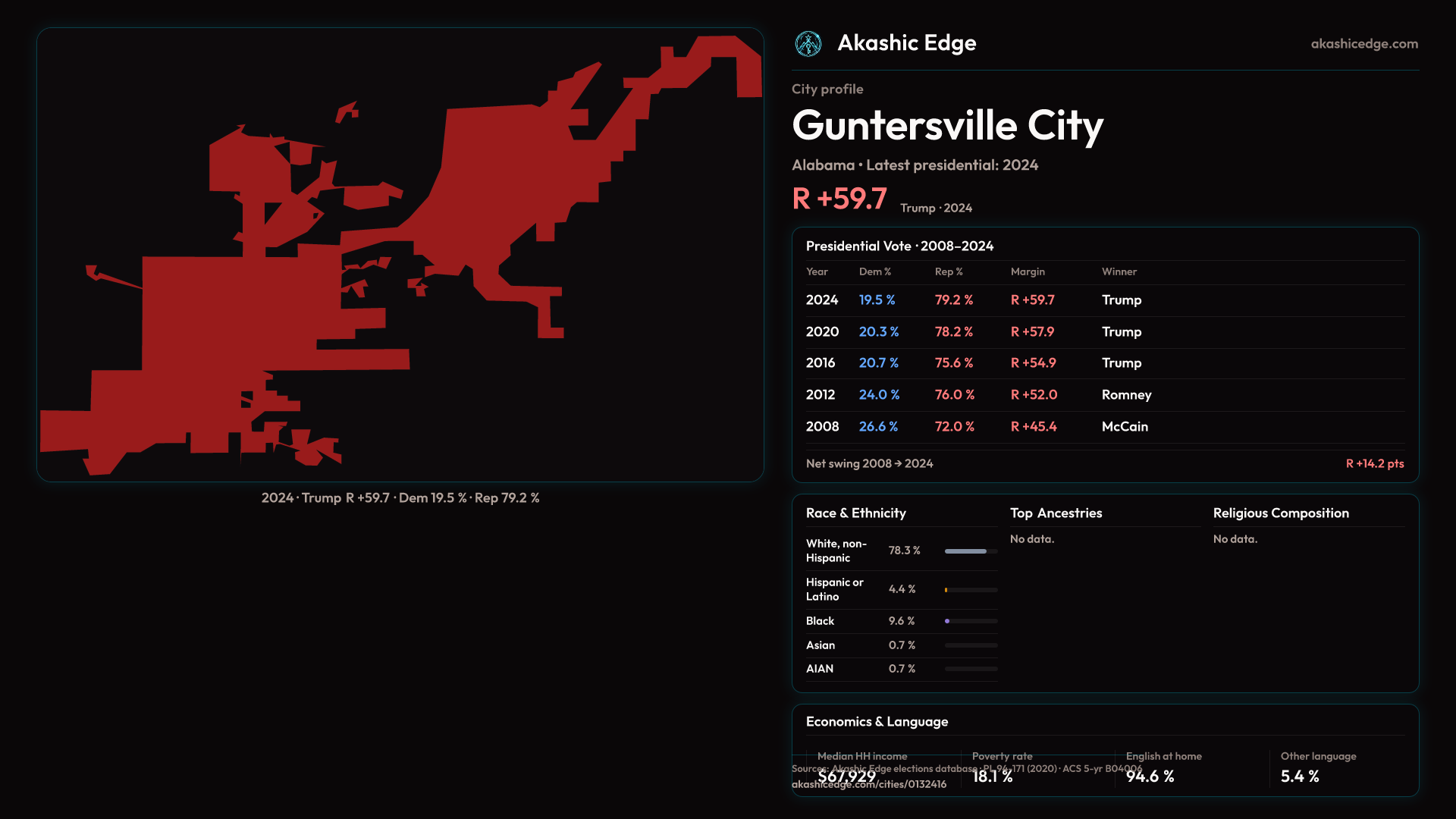Image resolution: width=1456 pixels, height=819 pixels.
Task: Click the 2008 winner McCain
Action: [1125, 427]
